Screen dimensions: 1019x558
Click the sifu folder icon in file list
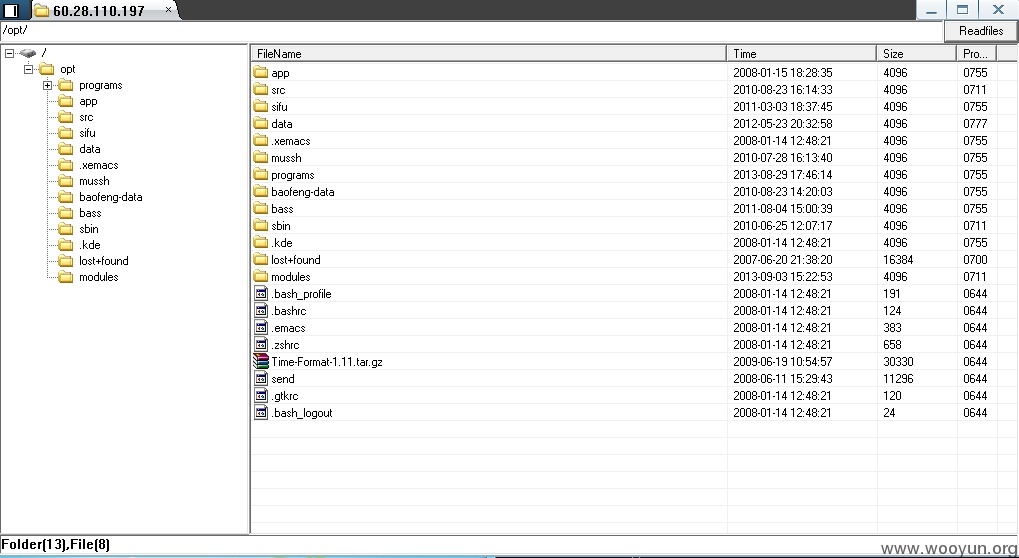point(261,107)
